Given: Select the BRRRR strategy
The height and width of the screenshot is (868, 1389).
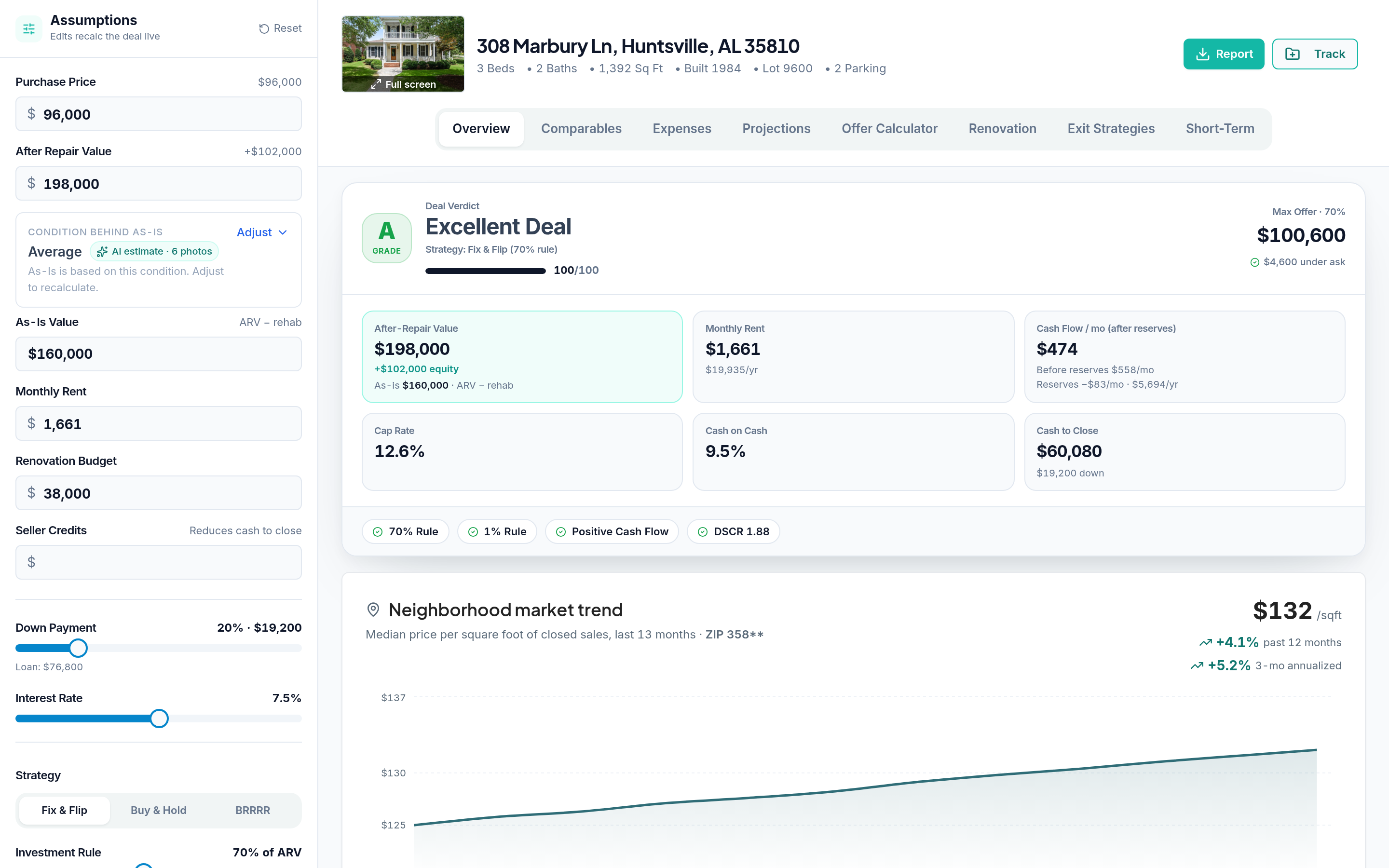Looking at the screenshot, I should click(253, 810).
